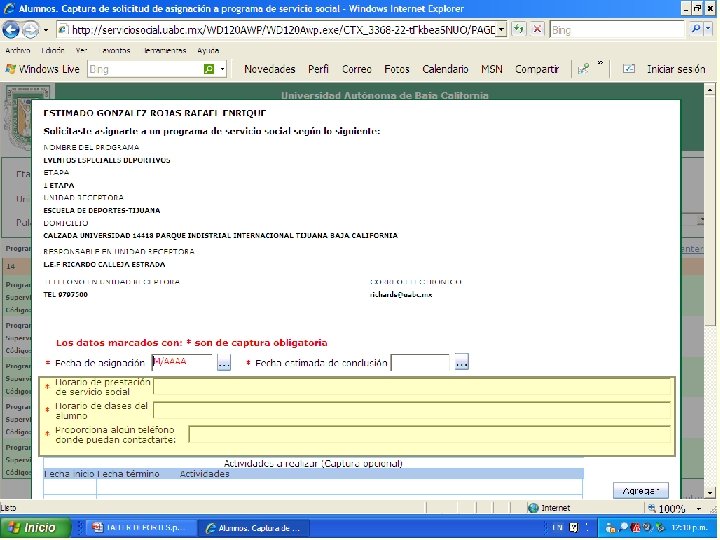Open Fotos in Windows Live toolbar

397,69
